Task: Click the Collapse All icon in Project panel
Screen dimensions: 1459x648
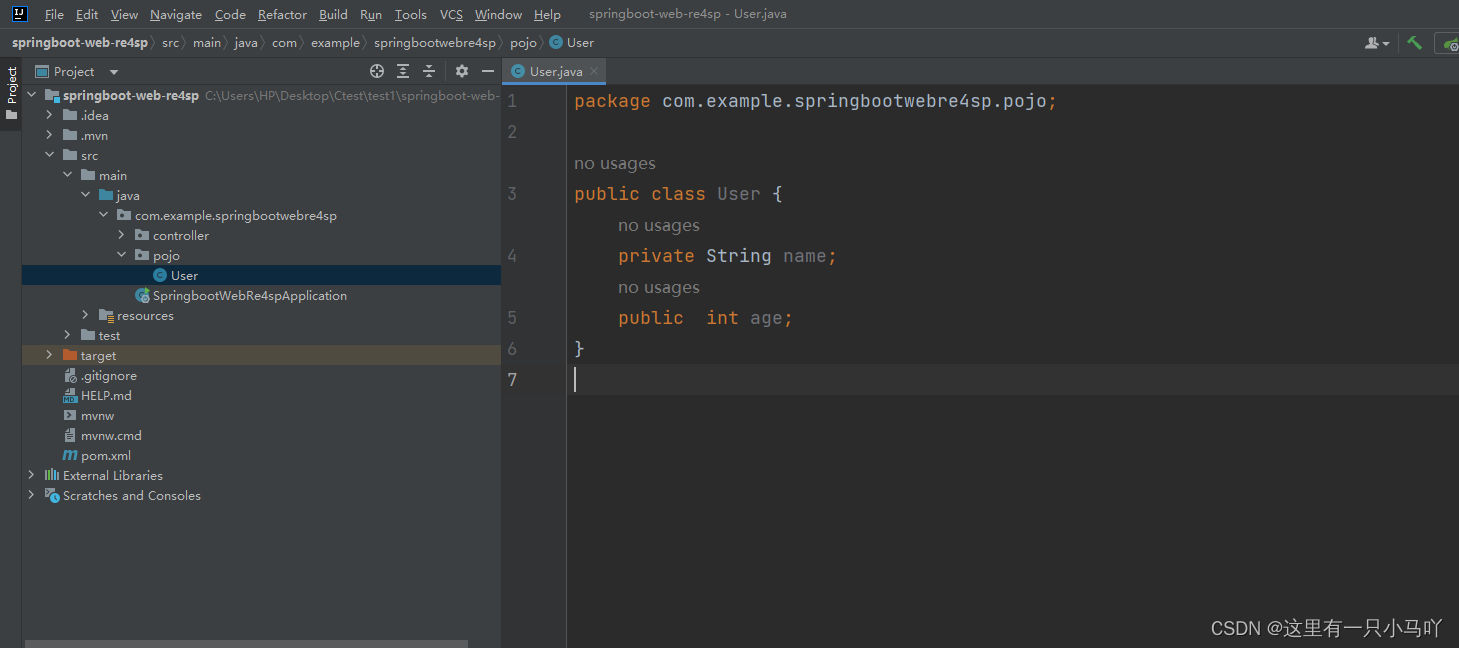Action: coord(429,71)
